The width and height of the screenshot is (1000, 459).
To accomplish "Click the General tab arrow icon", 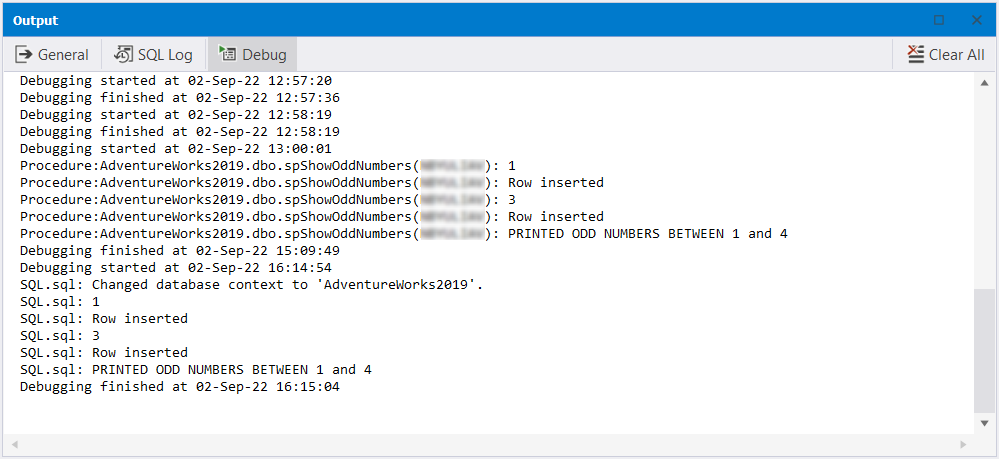I will coord(24,55).
